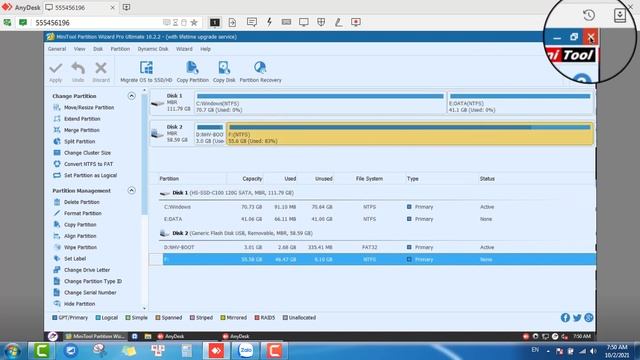Select E:DATA partition bar in Disk 1 map
Viewport: 640px width, 360px height.
(x=520, y=103)
